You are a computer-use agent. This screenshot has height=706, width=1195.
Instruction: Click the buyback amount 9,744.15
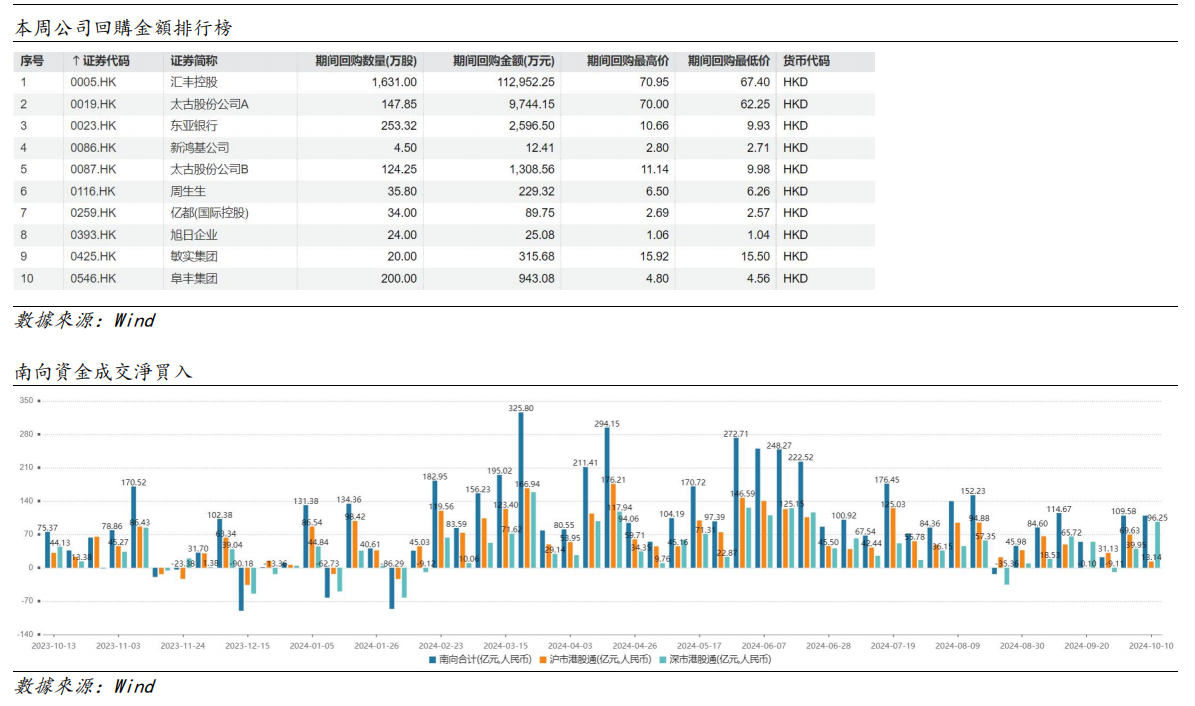pyautogui.click(x=532, y=104)
